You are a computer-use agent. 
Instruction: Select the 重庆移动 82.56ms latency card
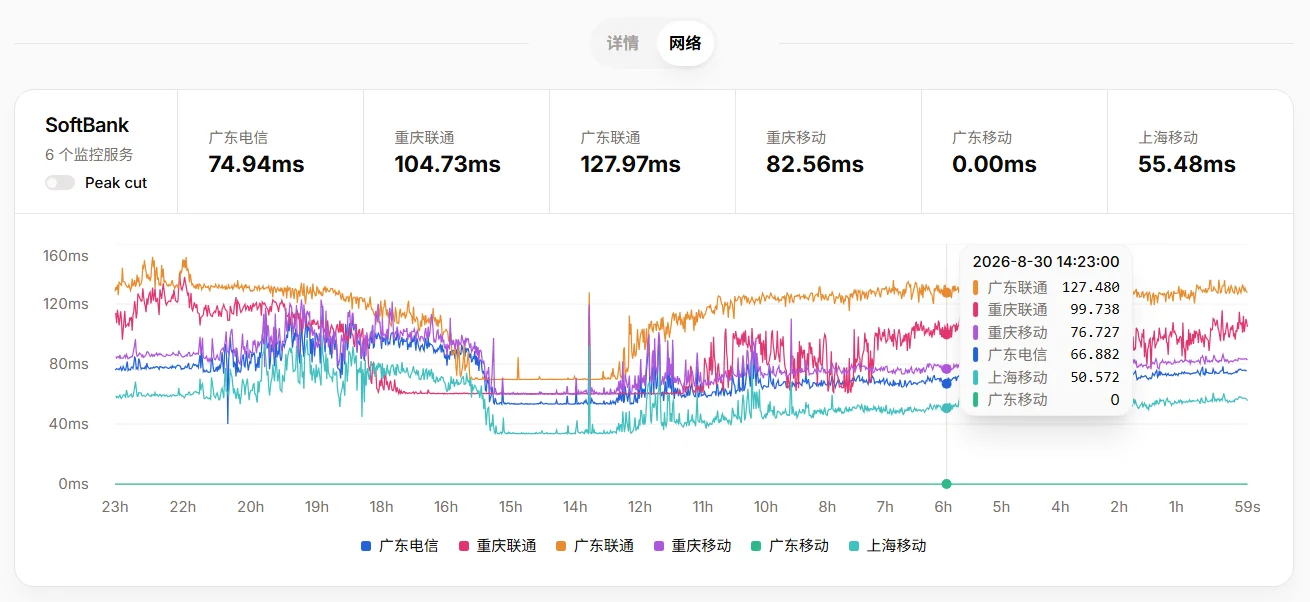pos(828,152)
